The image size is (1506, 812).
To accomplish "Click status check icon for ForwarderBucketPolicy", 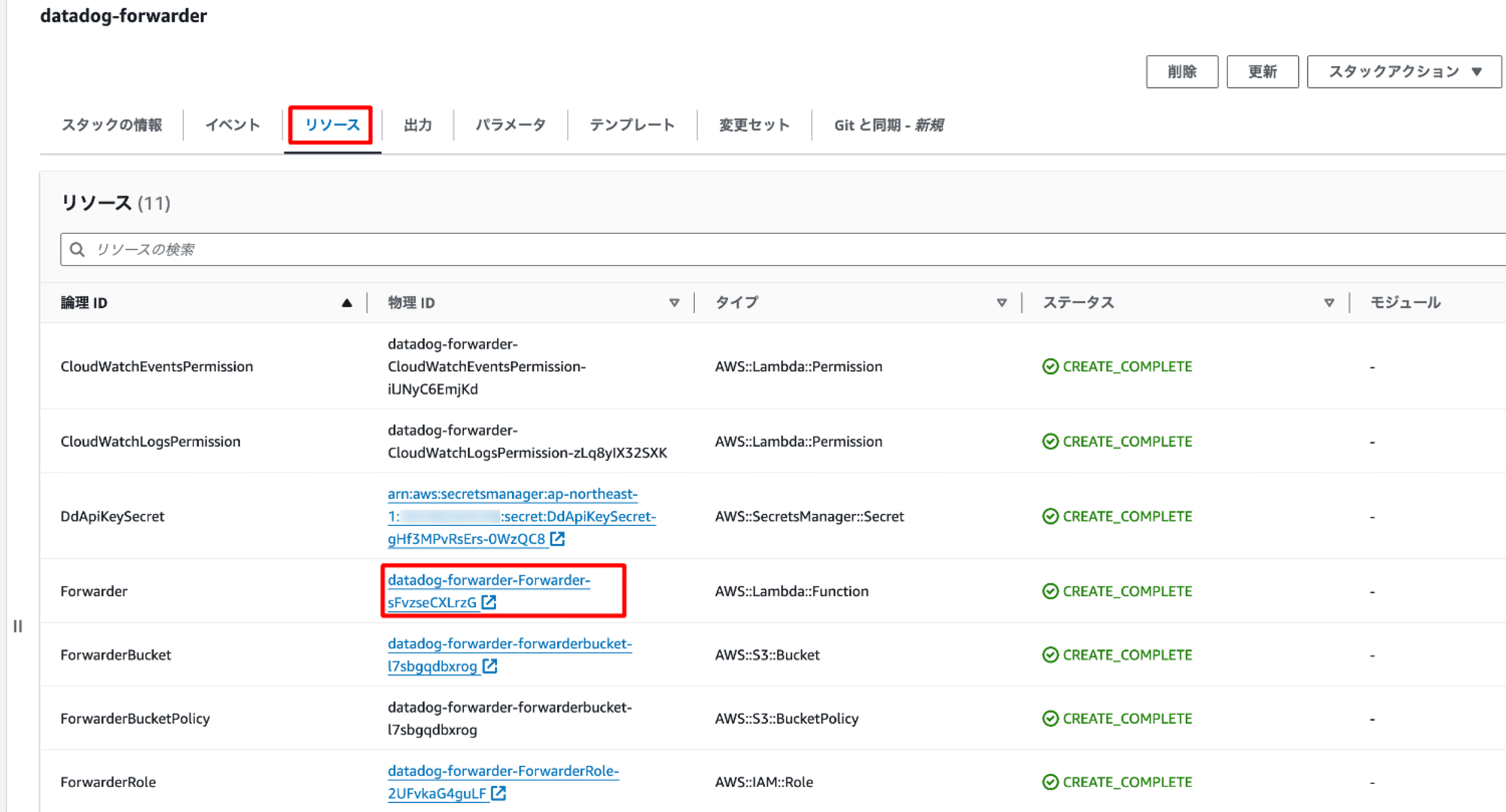I will [x=1050, y=719].
